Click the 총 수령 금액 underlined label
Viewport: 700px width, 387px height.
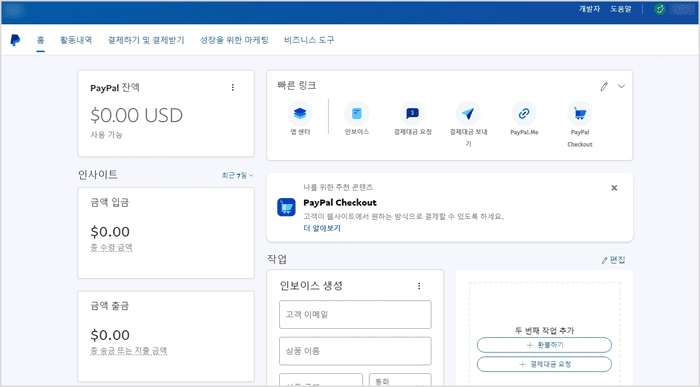click(112, 247)
